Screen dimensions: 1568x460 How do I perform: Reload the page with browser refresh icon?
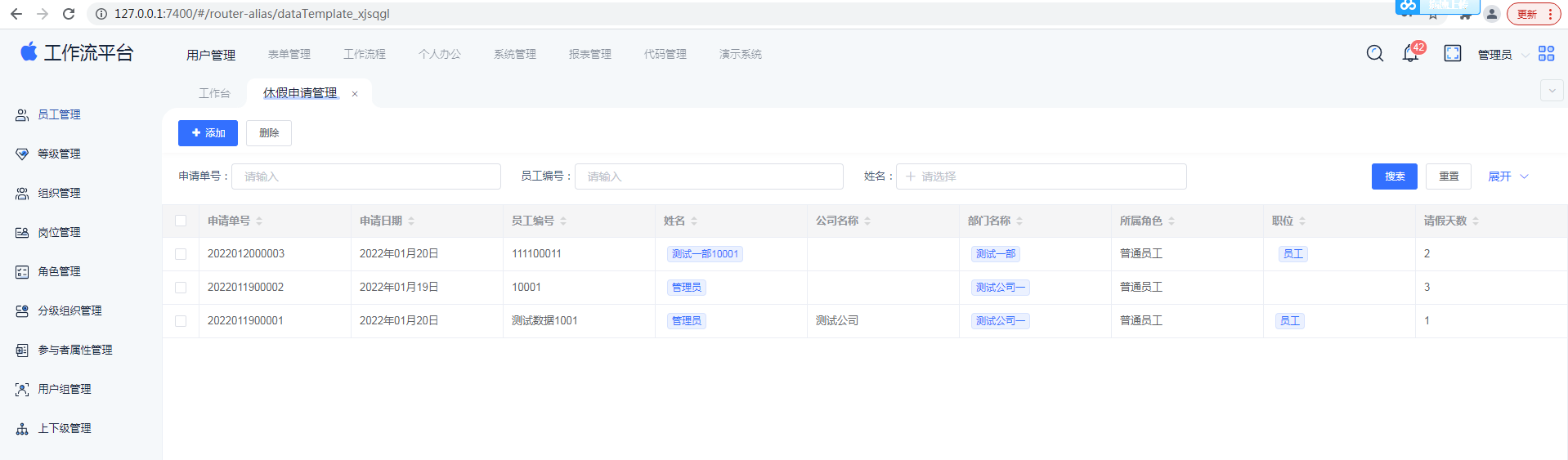69,14
